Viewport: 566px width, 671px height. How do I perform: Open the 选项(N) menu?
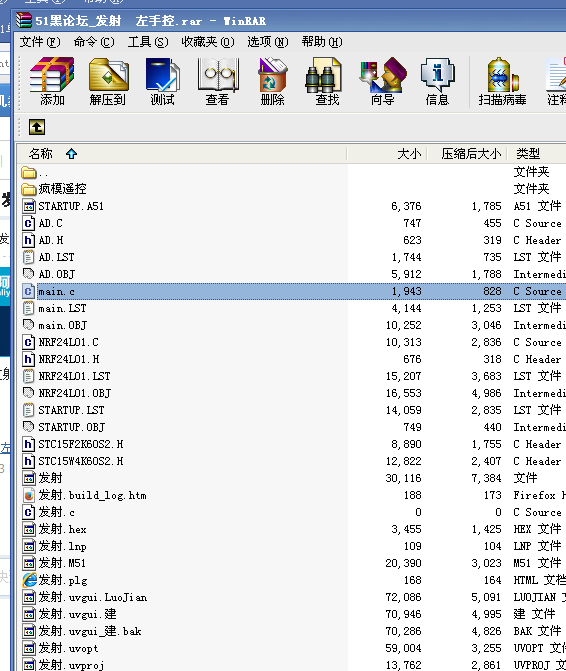coord(267,42)
